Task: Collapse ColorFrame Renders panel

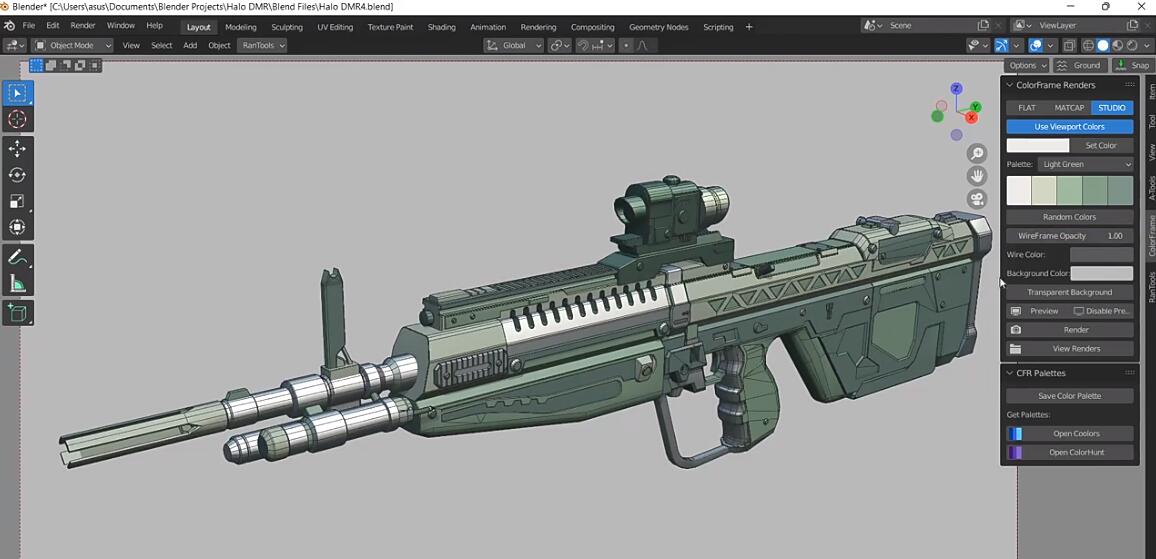Action: [1010, 85]
